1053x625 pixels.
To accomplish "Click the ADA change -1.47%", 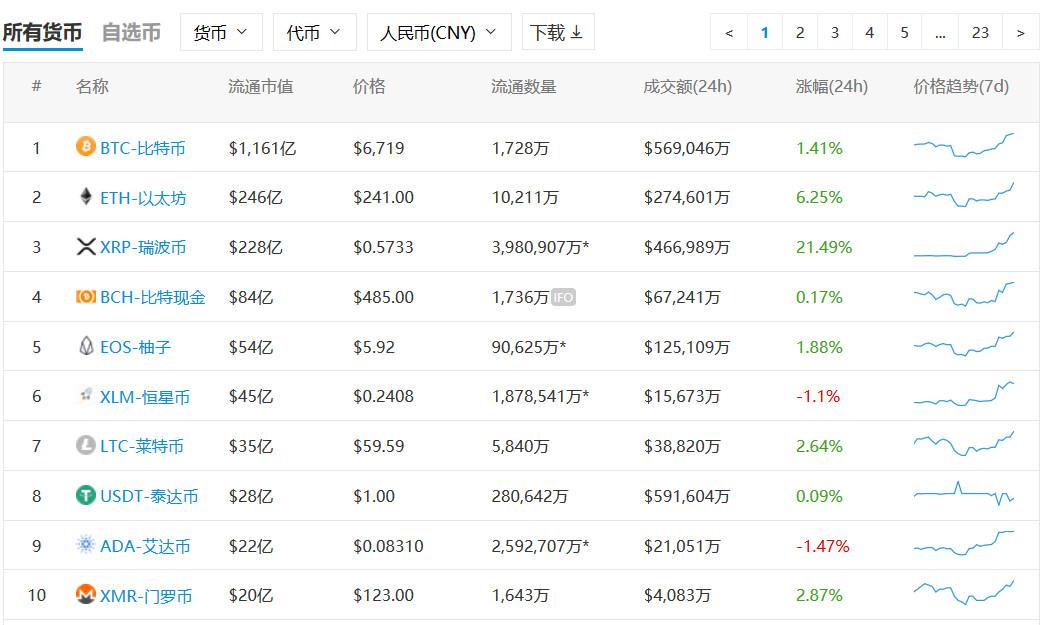I will coord(823,546).
